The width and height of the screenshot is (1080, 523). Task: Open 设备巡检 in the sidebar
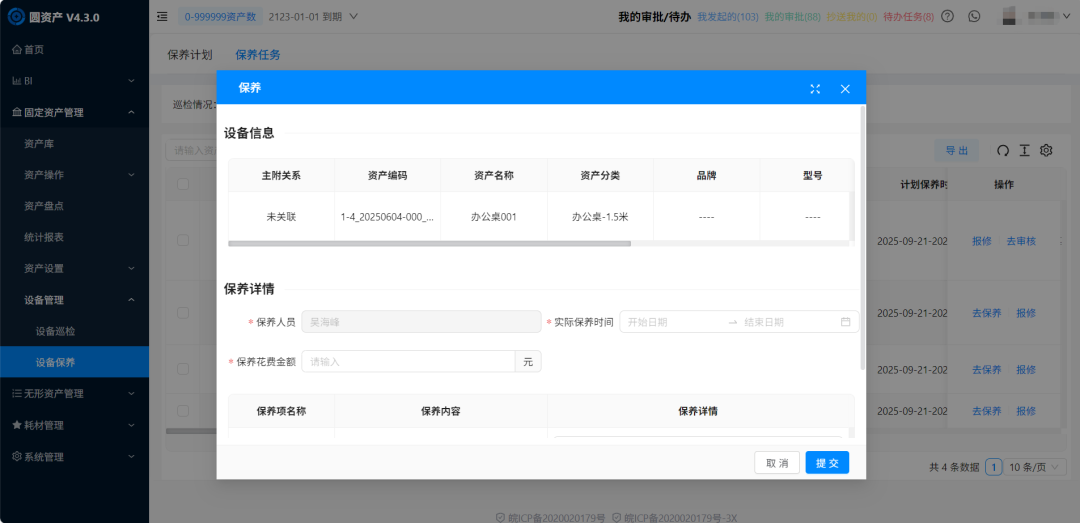(55, 331)
